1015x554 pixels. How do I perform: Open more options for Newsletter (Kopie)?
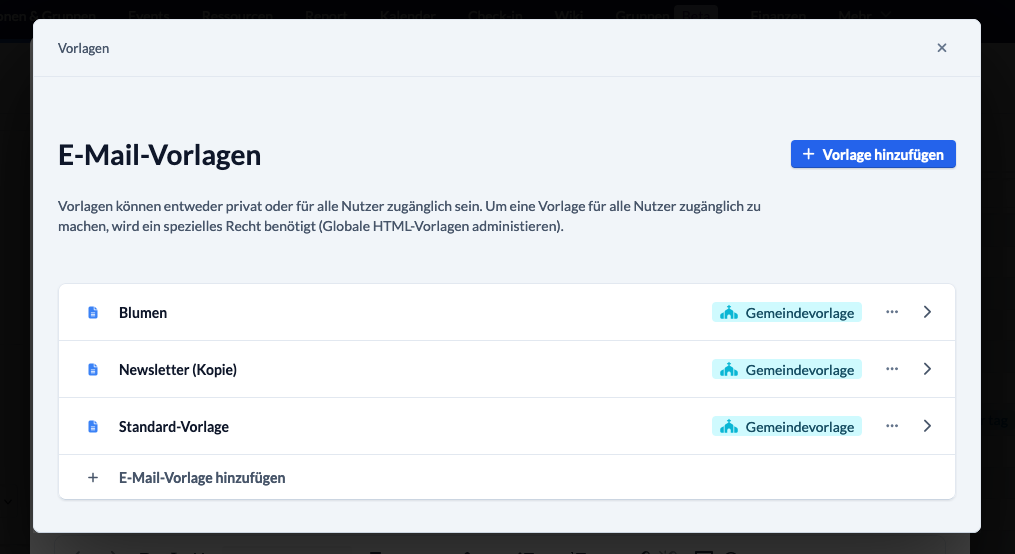pos(892,369)
